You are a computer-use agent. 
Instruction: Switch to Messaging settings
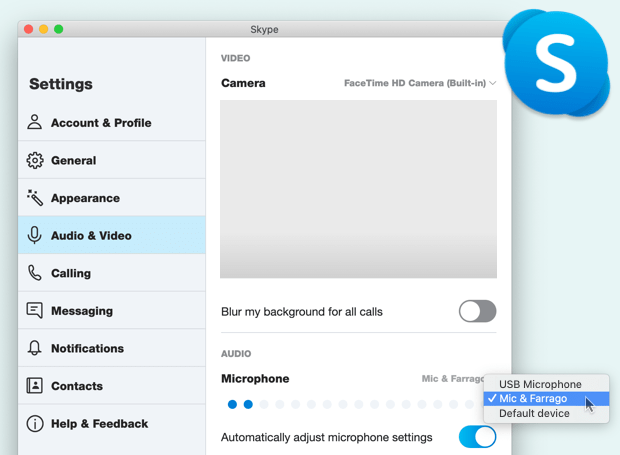pos(112,310)
